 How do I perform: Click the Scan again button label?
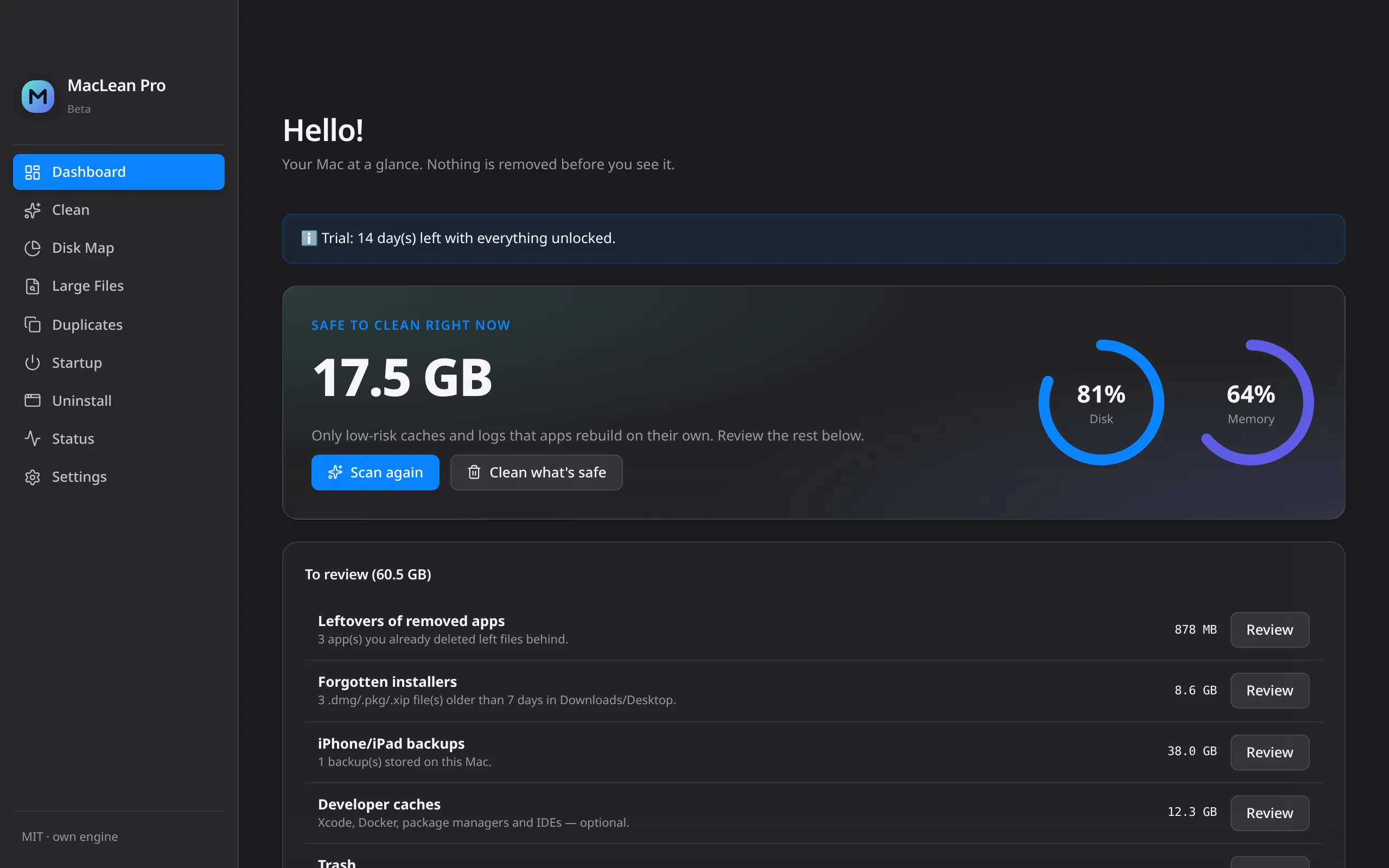(387, 473)
